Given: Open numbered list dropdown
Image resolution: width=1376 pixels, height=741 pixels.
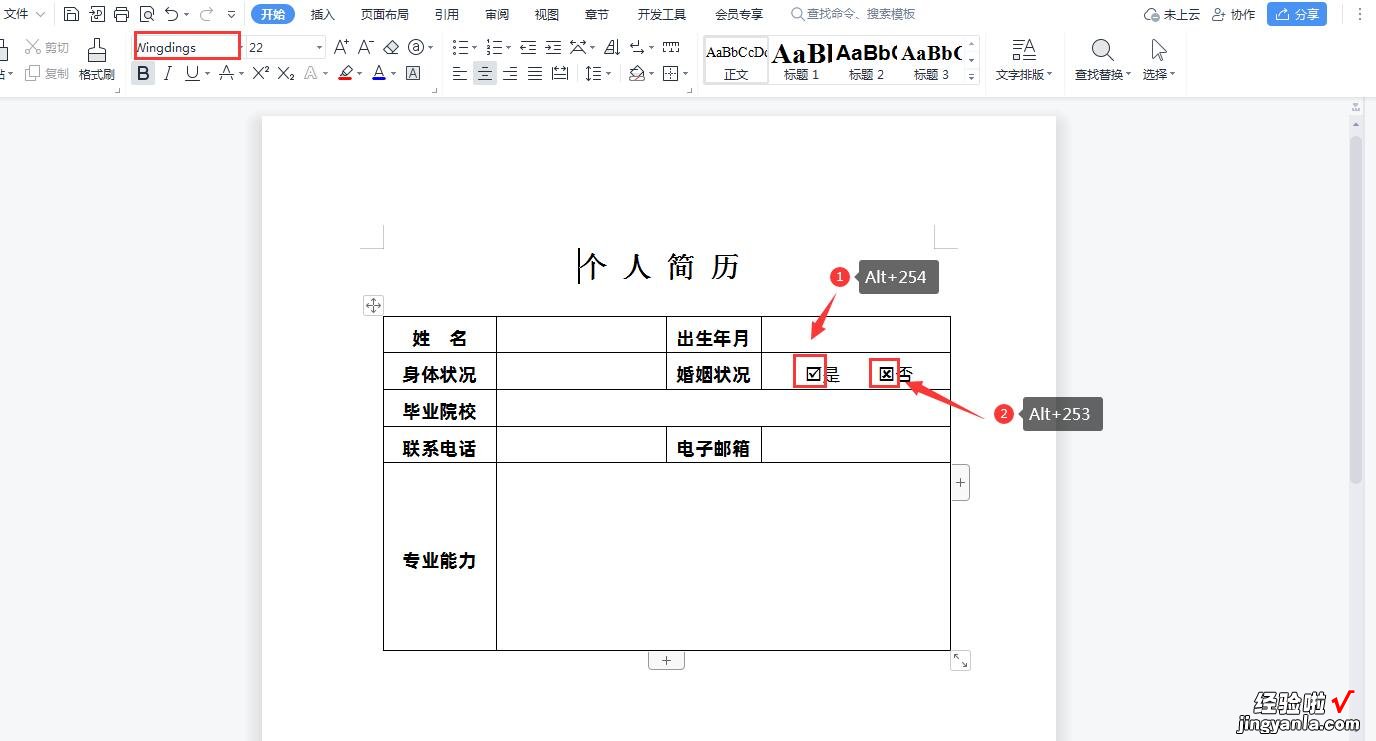Looking at the screenshot, I should (x=509, y=47).
